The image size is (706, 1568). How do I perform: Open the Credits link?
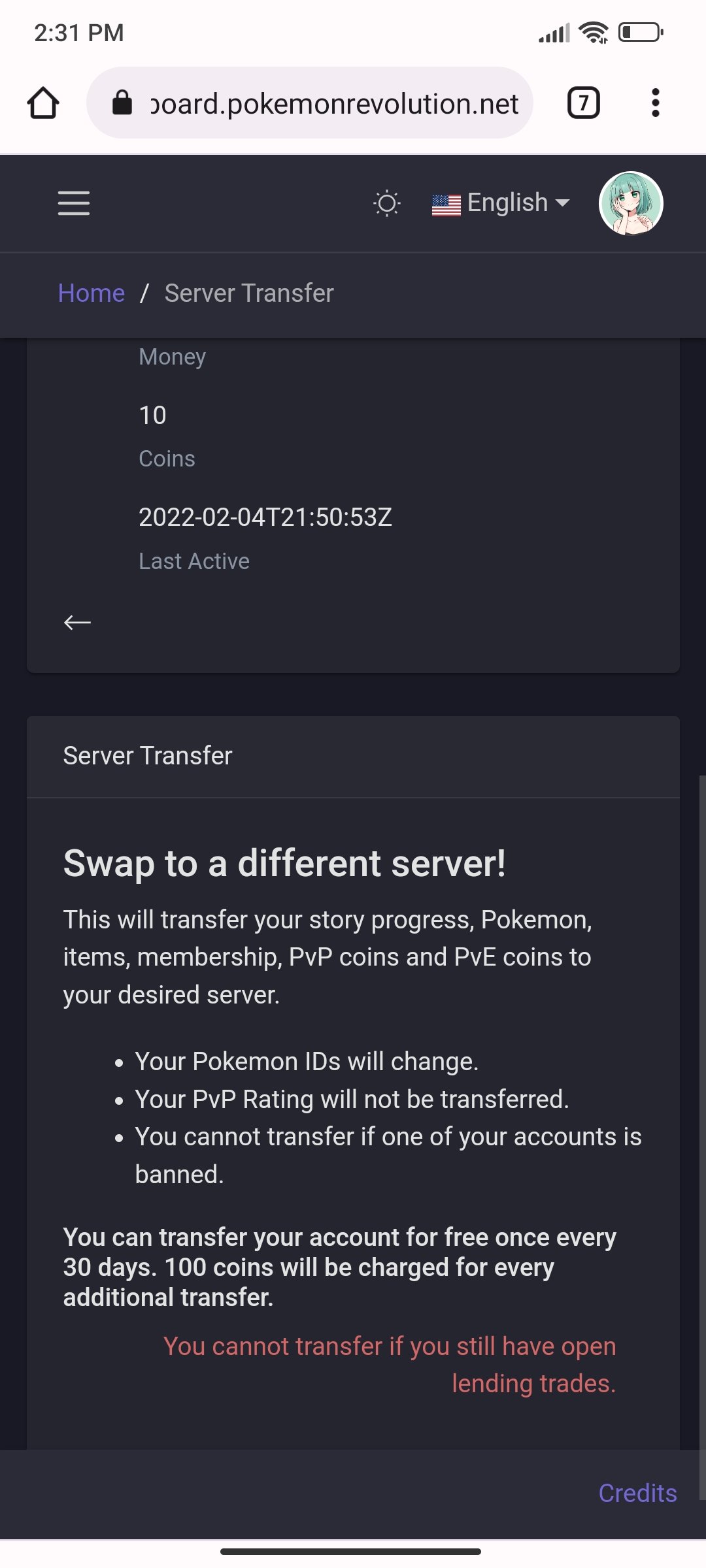637,1493
